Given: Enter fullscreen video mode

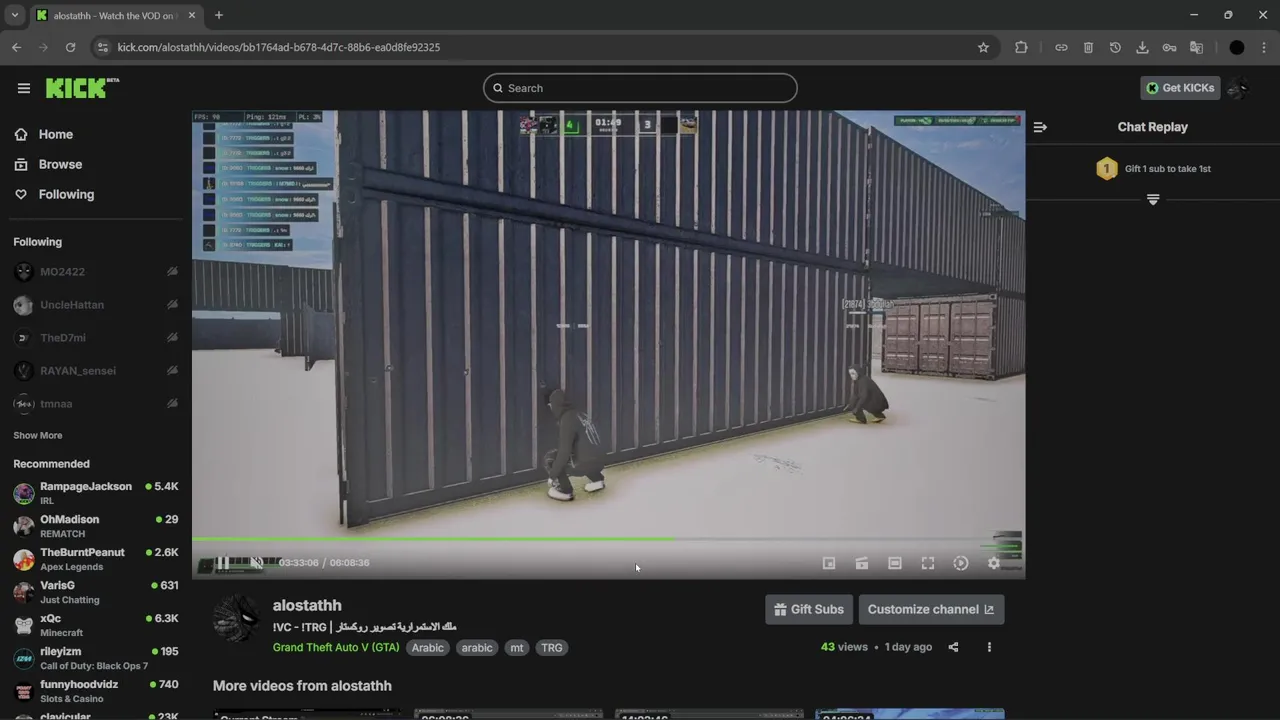Looking at the screenshot, I should 928,563.
